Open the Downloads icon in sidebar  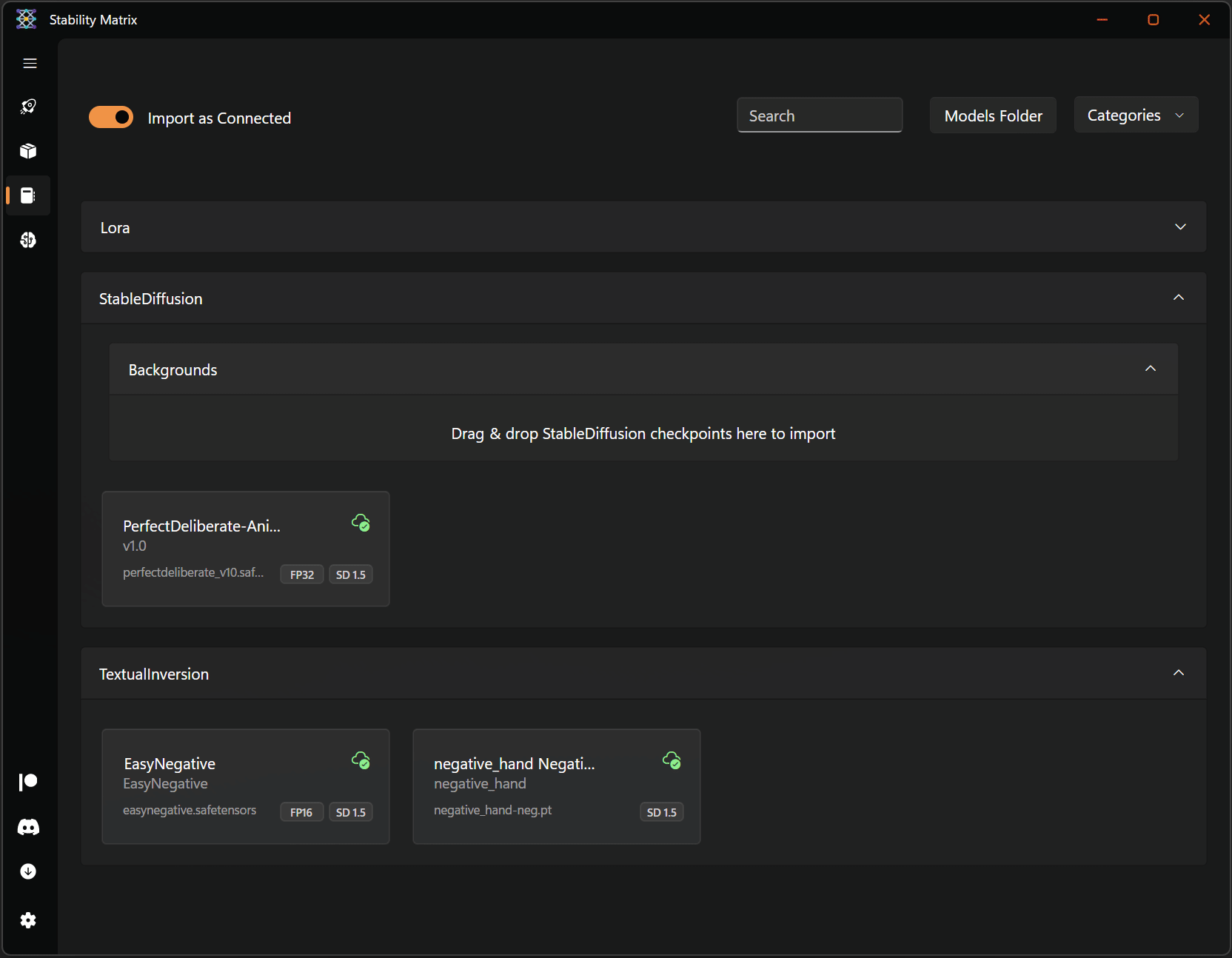[x=28, y=871]
